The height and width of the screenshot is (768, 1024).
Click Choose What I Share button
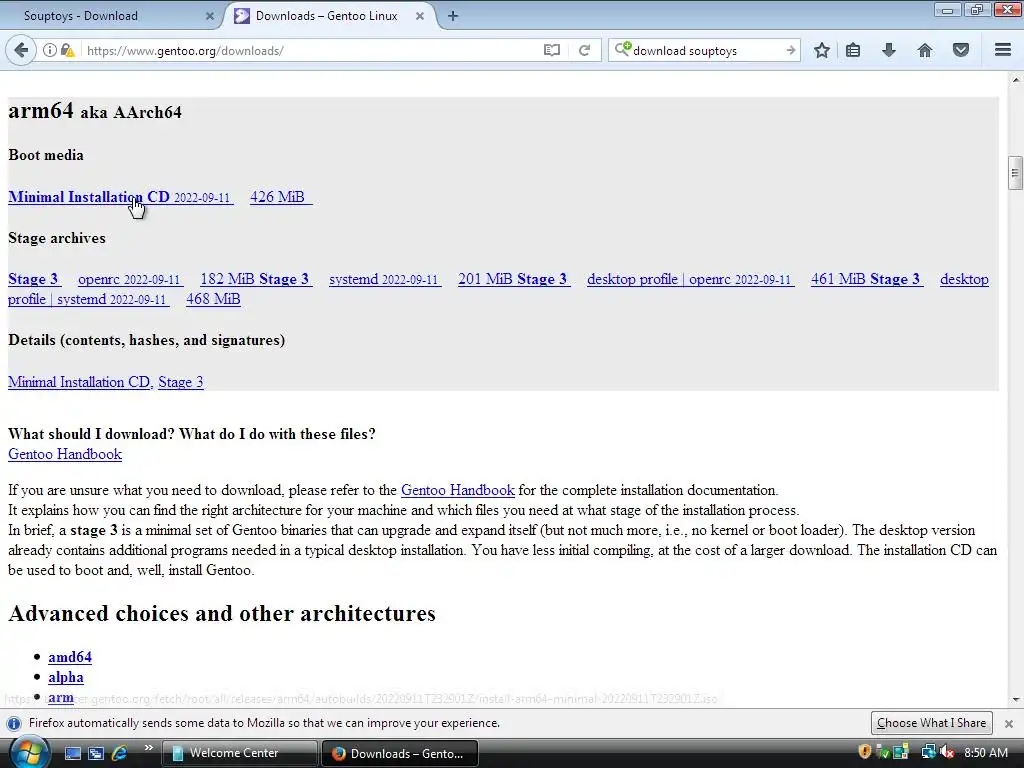931,723
